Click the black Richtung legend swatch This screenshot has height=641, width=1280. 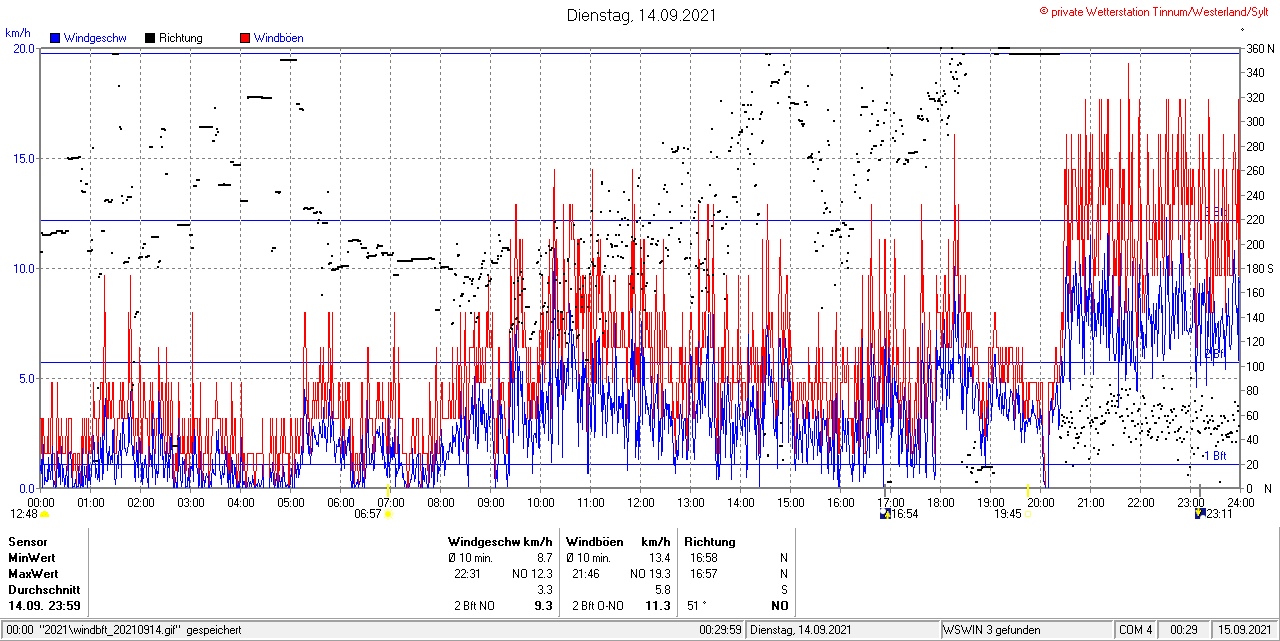pyautogui.click(x=150, y=38)
